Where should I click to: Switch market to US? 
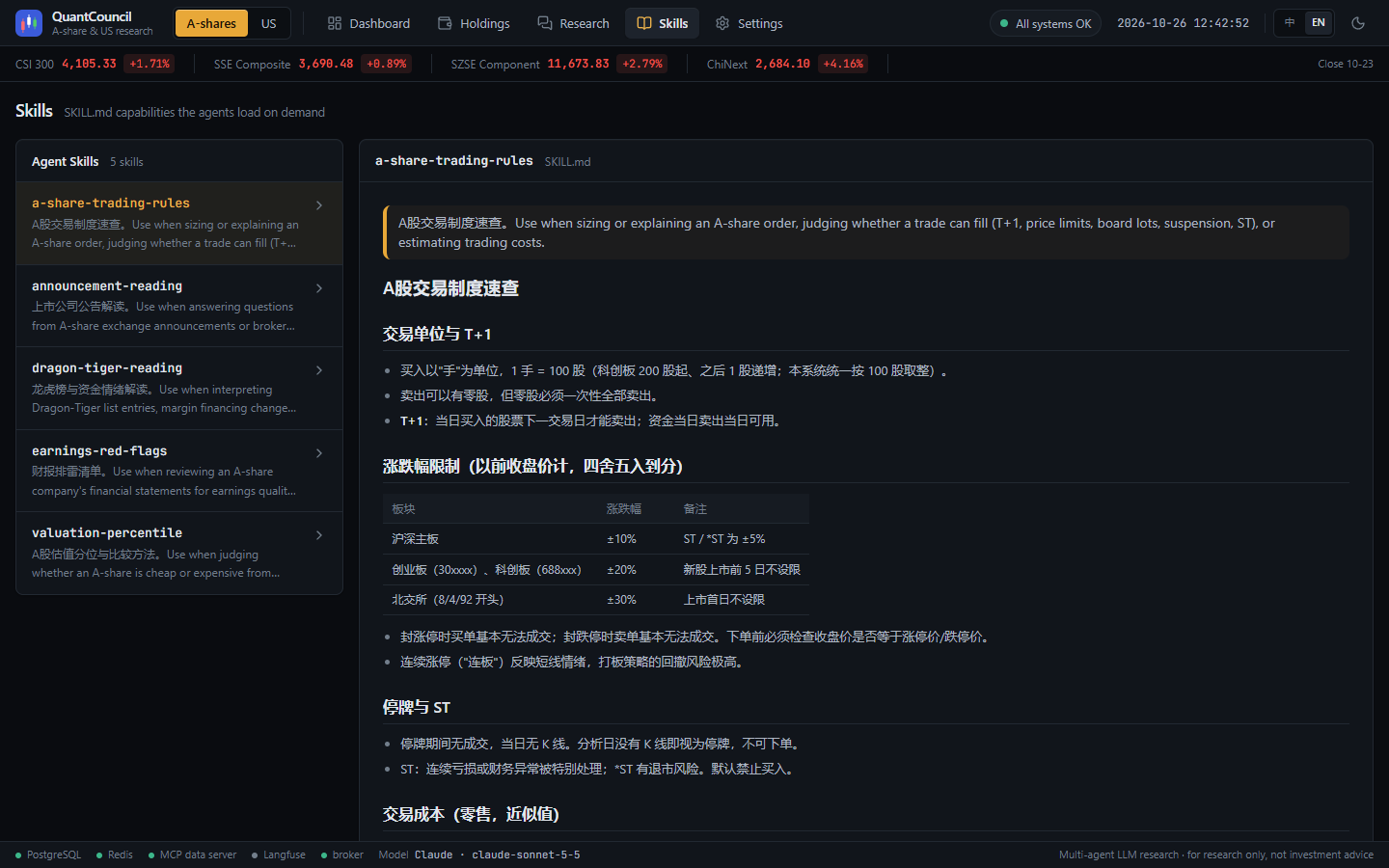point(269,23)
